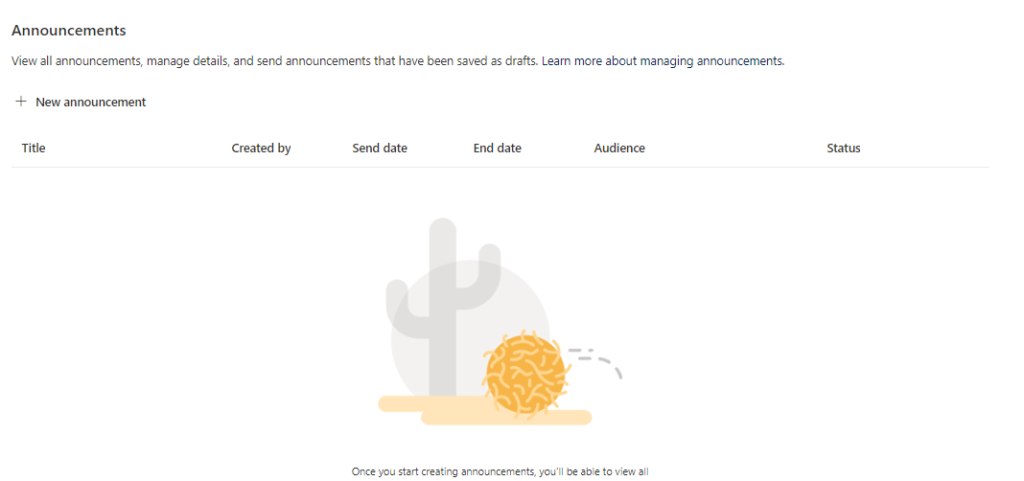
Task: Click the End date column header
Action: coord(497,148)
